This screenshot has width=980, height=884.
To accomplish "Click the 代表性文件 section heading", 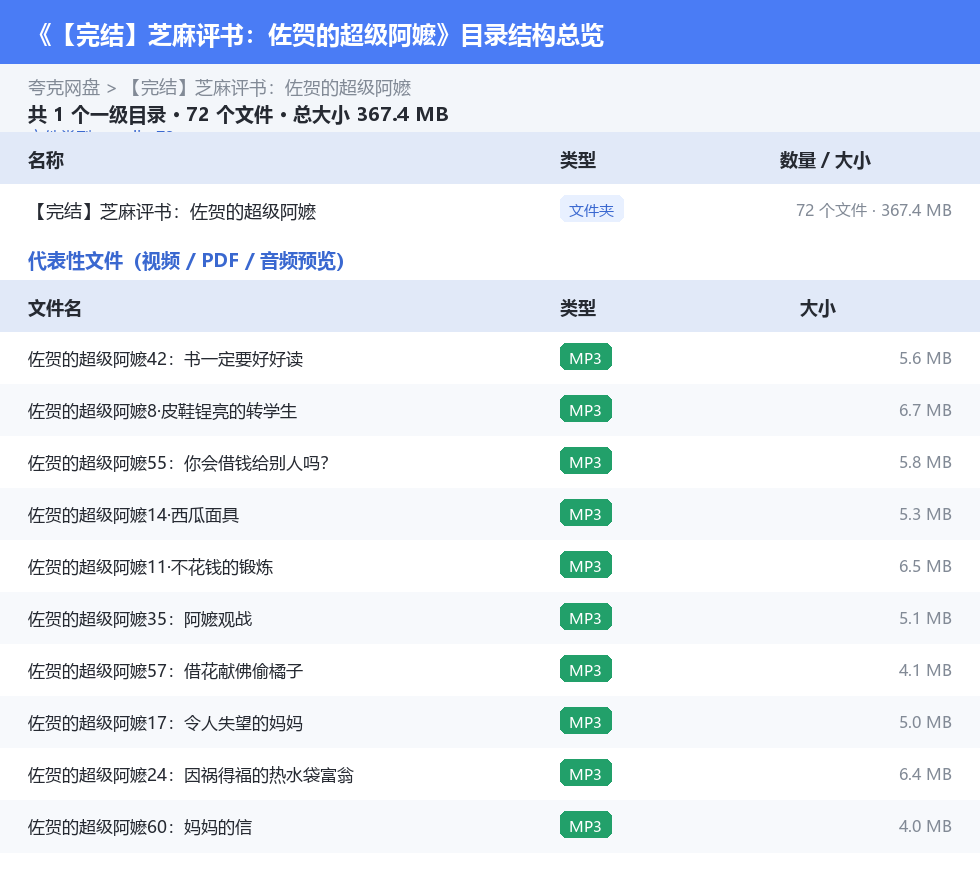I will (x=186, y=261).
